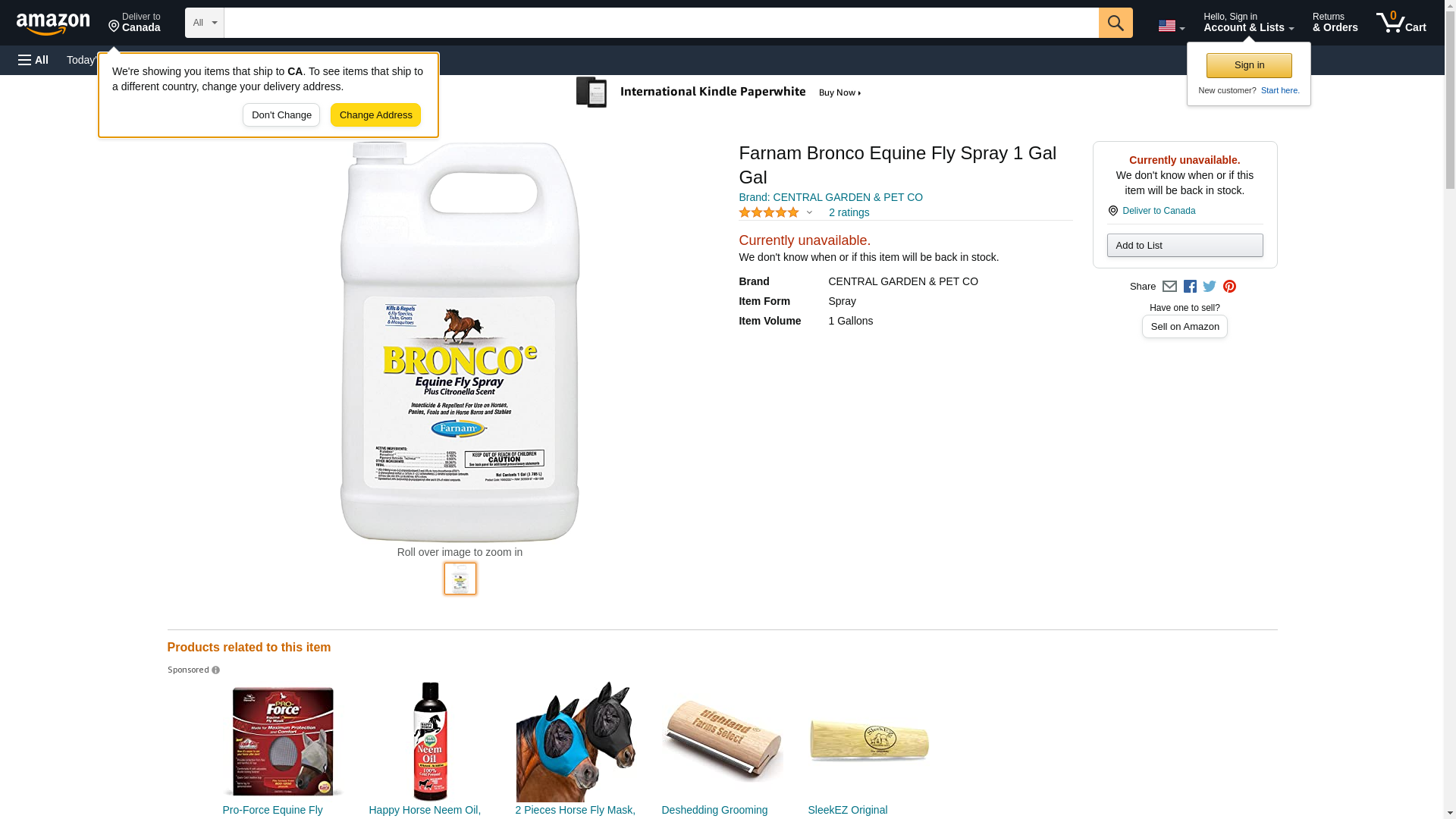The image size is (1456, 819).
Task: Share product via email icon
Action: click(x=1169, y=287)
